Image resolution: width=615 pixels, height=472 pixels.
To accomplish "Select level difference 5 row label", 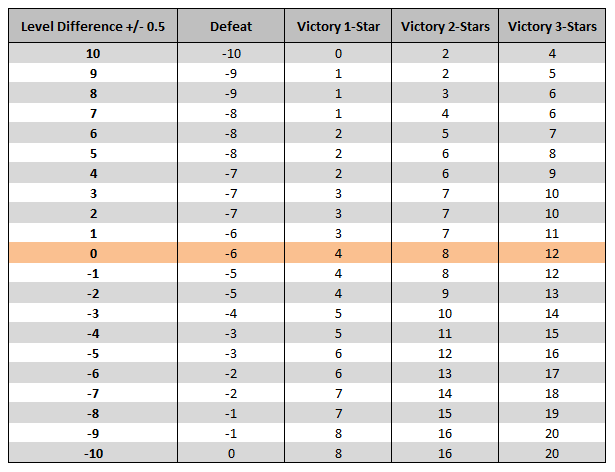I will coord(93,153).
